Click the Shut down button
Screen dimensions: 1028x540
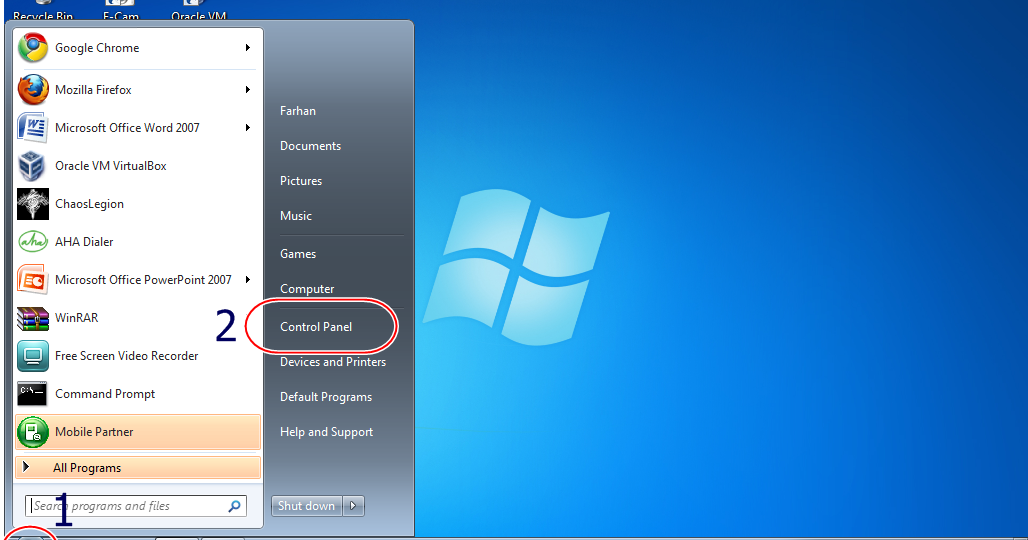pyautogui.click(x=306, y=506)
